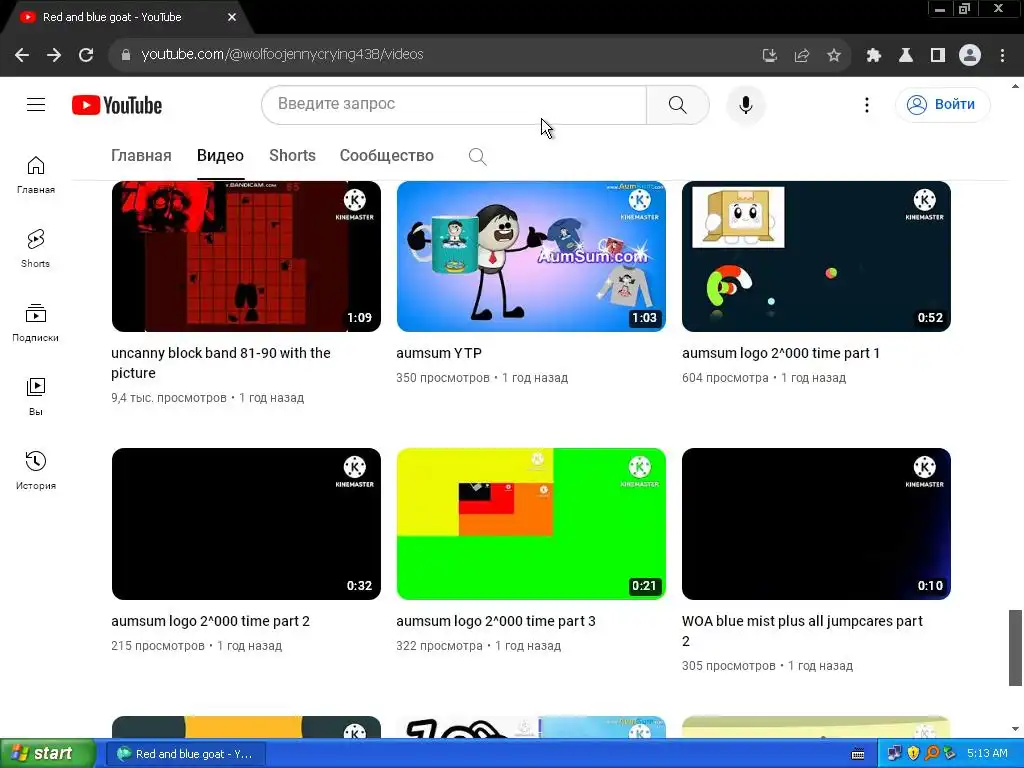Click the search magnifier button
The height and width of the screenshot is (768, 1024).
click(x=677, y=104)
